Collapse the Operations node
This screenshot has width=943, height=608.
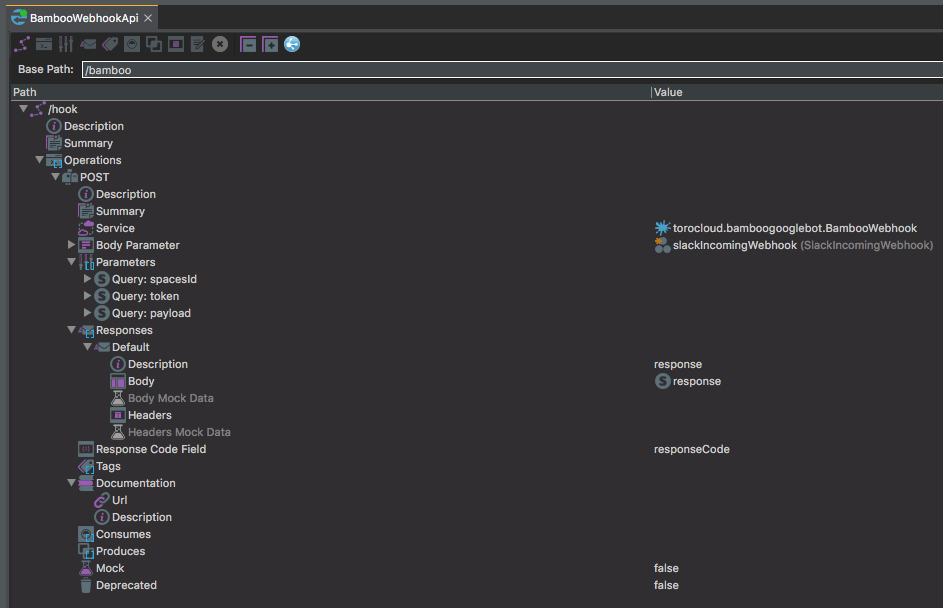click(39, 160)
